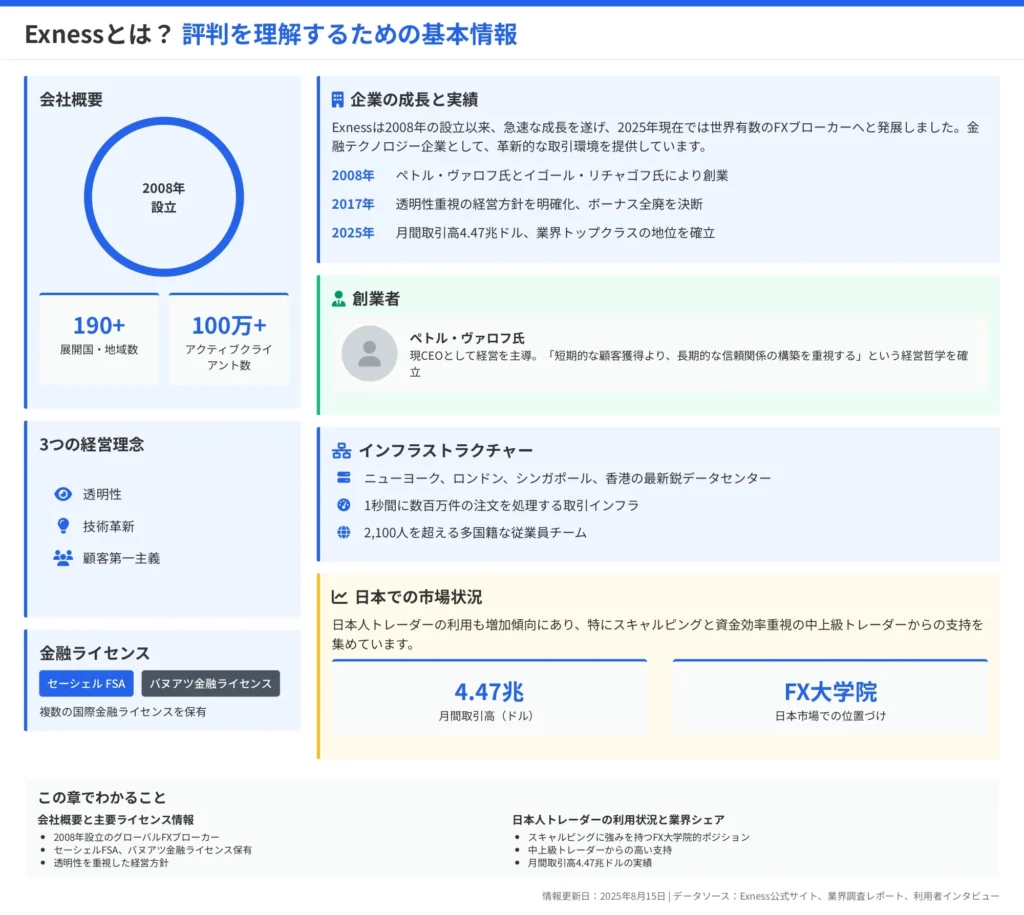Click the blue 2017年 timeline year label
1024x915 pixels.
[353, 204]
